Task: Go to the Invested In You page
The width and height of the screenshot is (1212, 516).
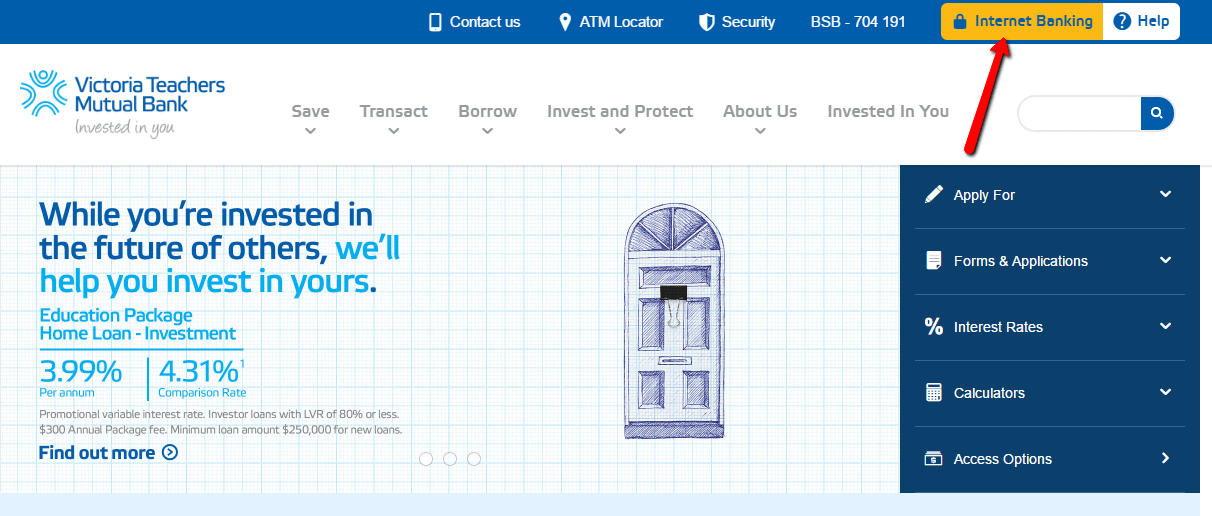Action: (x=888, y=111)
